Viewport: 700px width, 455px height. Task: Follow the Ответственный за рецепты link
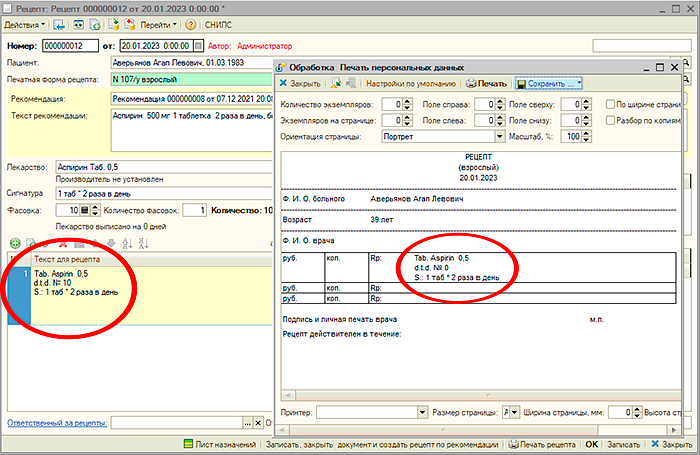(x=56, y=423)
